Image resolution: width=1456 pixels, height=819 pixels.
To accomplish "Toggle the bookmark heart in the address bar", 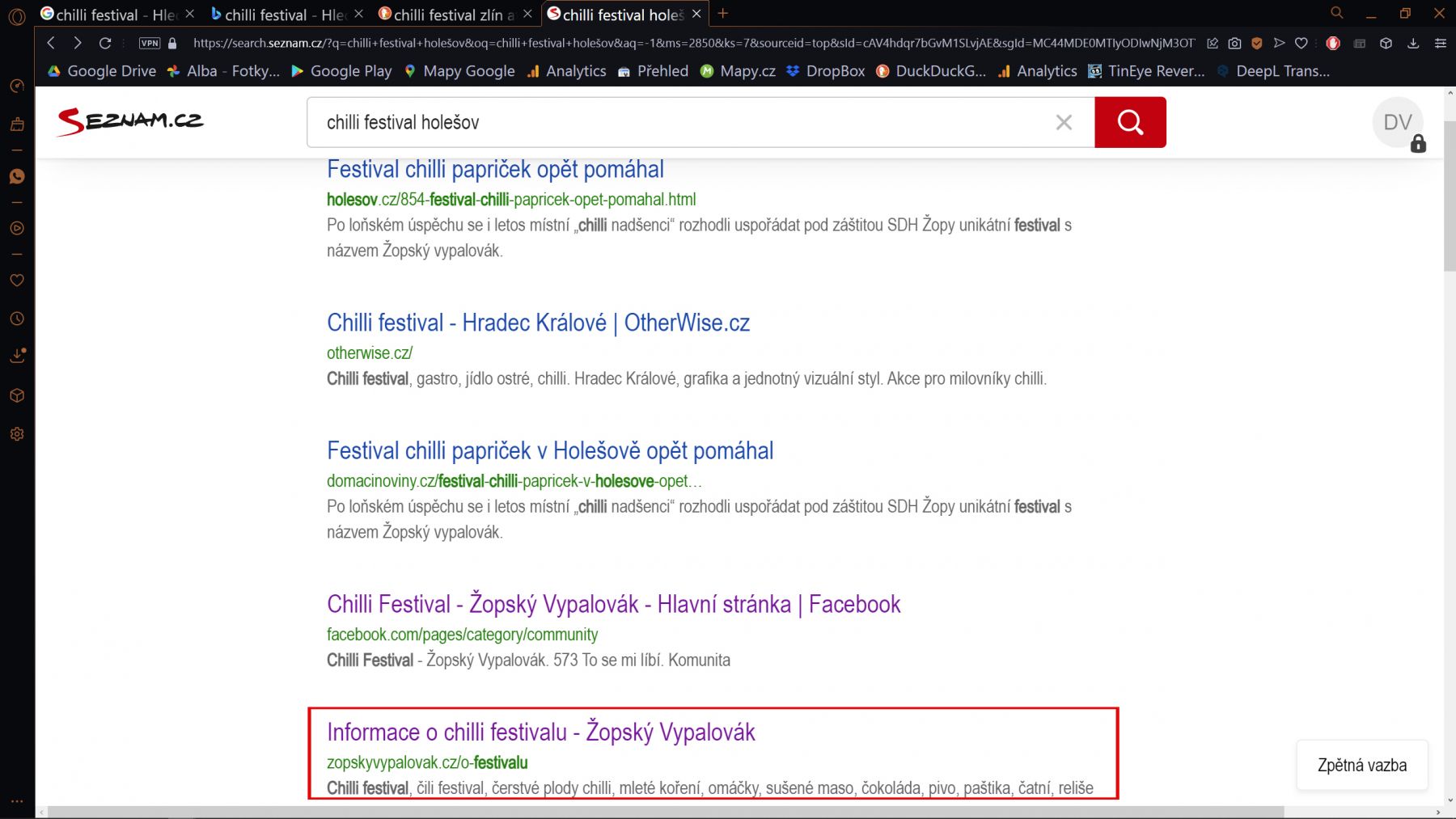I will coord(1301,43).
